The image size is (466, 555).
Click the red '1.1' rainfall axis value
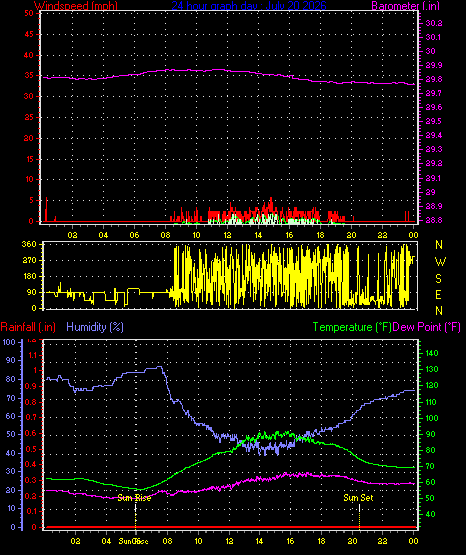[33, 355]
